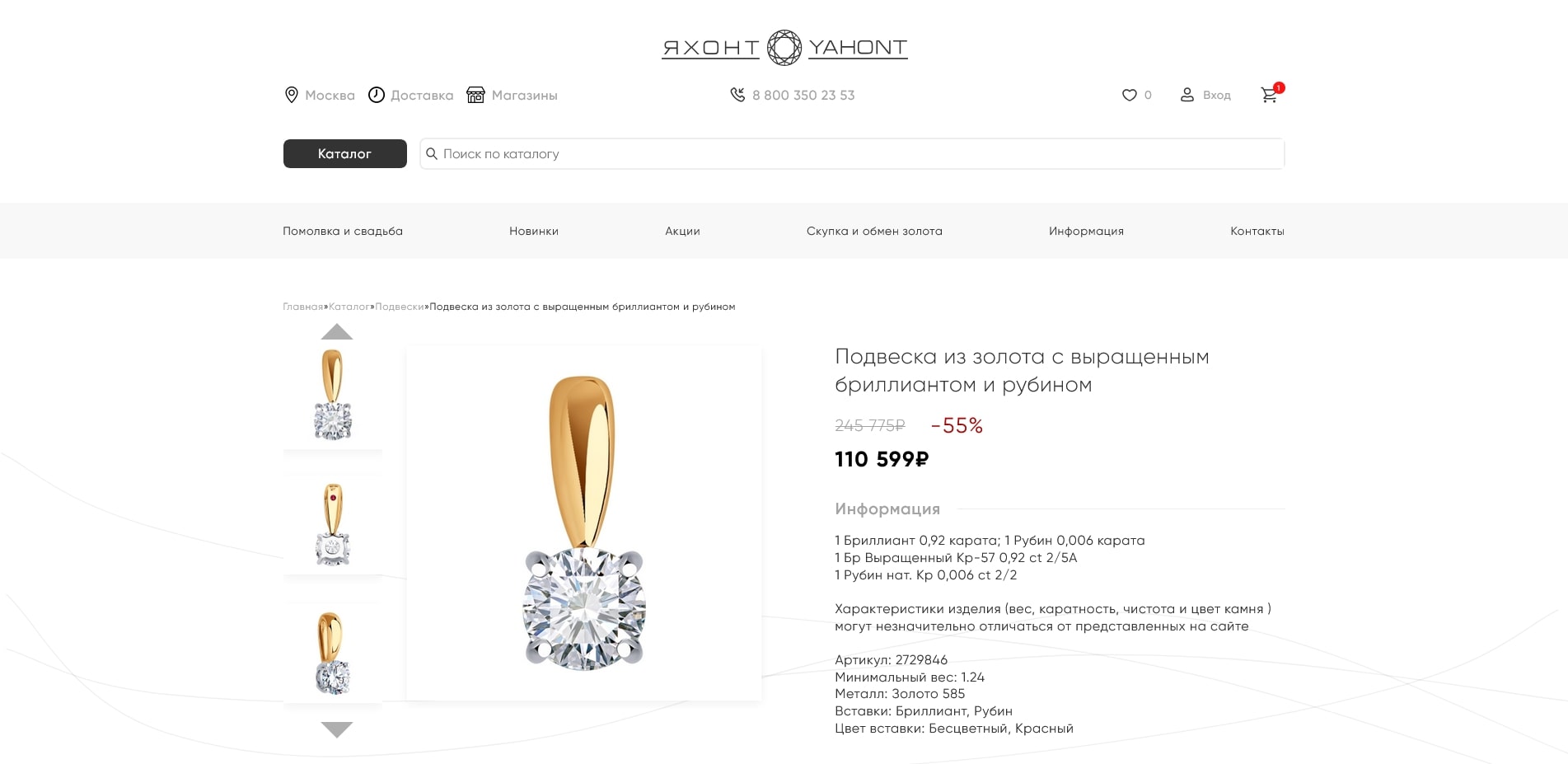Click inside the catalog search field
The image size is (1568, 764).
click(x=824, y=153)
